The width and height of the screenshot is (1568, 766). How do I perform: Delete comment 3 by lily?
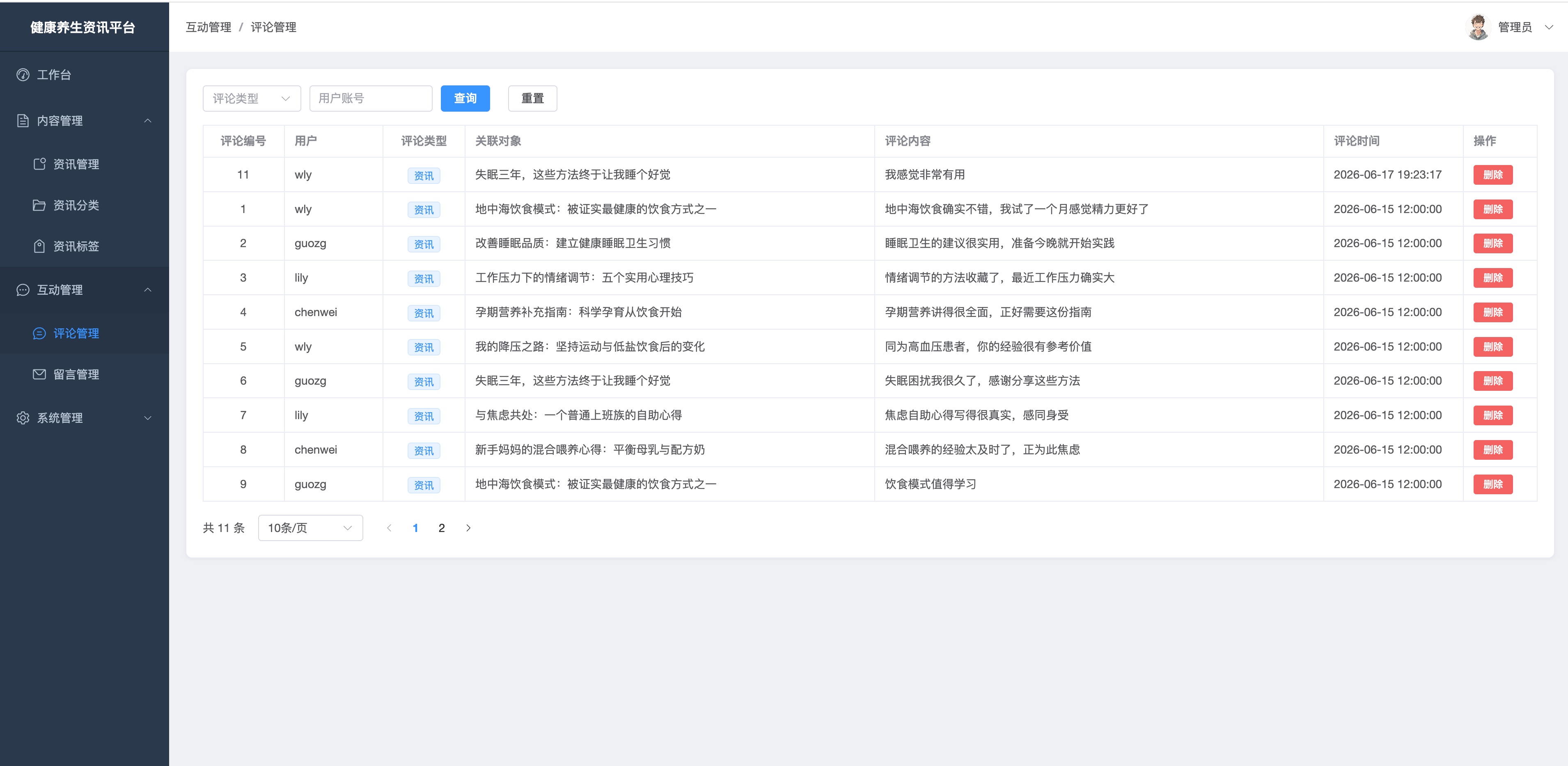[x=1492, y=278]
